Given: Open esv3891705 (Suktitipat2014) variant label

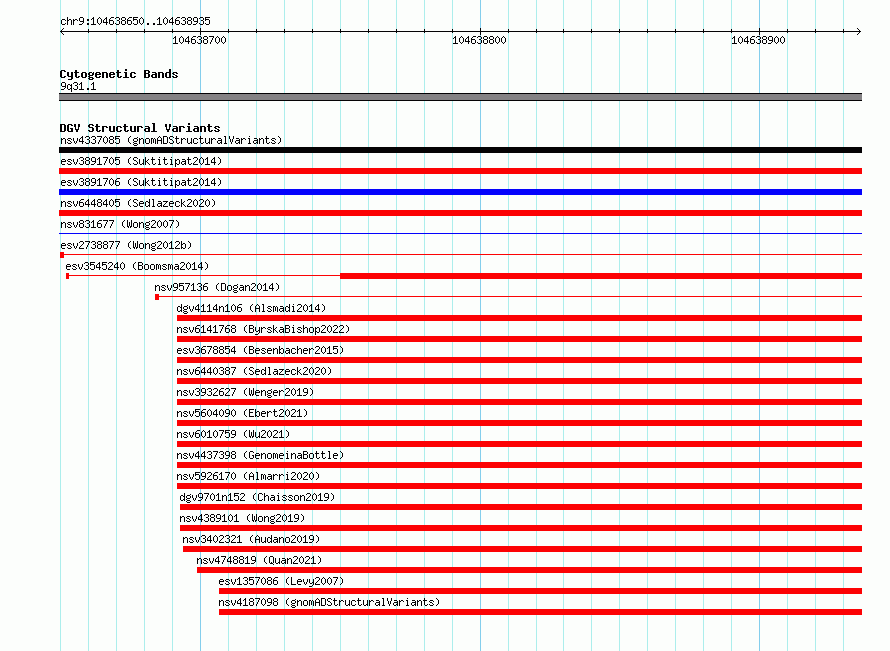Looking at the screenshot, I should [x=141, y=161].
